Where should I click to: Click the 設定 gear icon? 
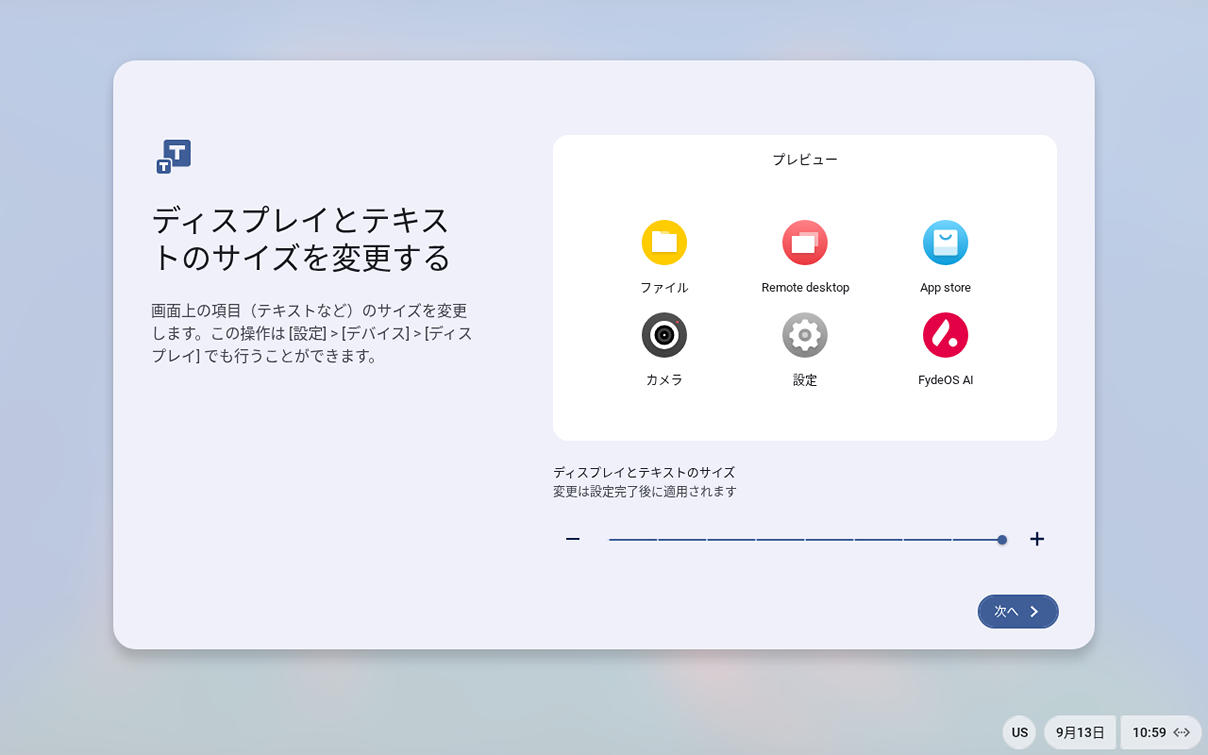coord(805,335)
